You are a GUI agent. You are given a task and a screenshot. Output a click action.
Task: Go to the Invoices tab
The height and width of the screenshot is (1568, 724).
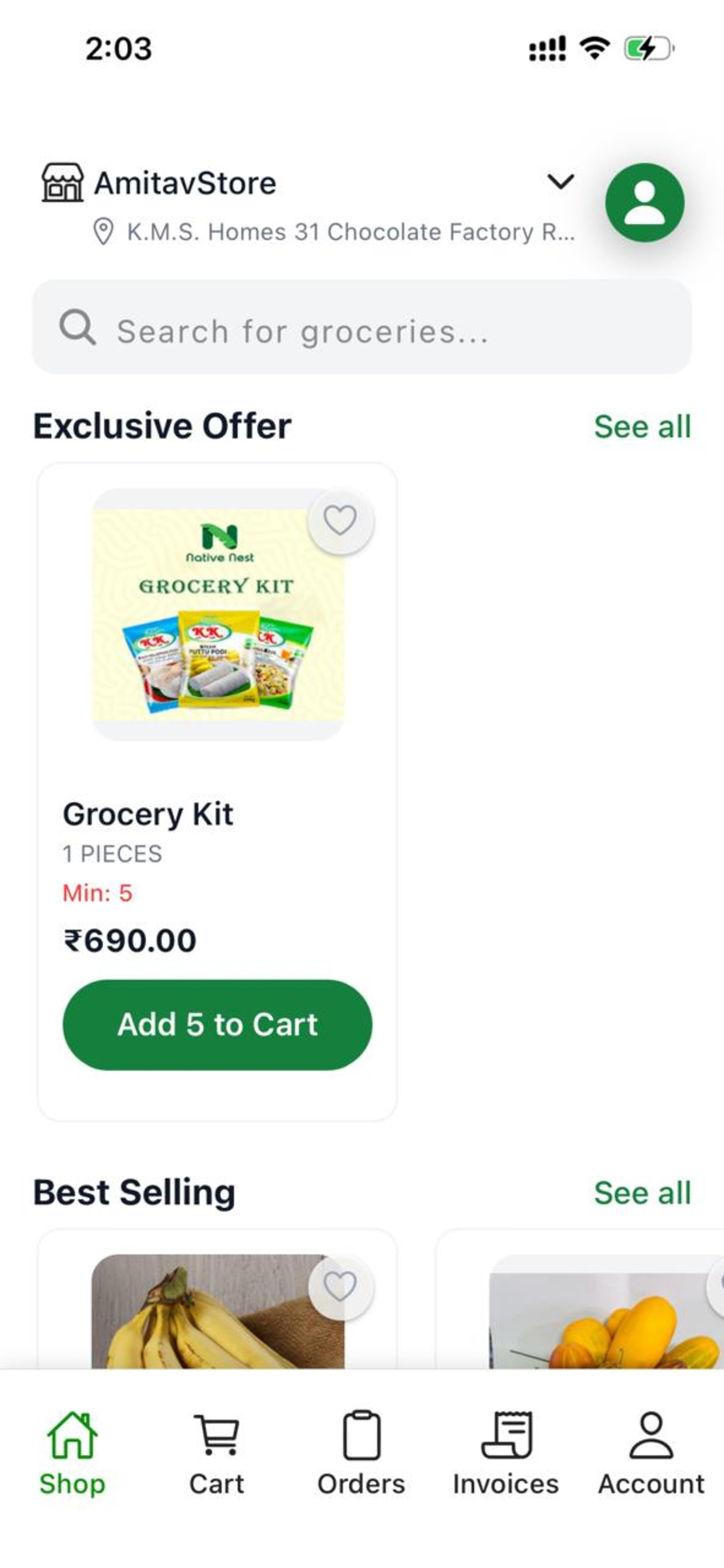coord(505,1454)
